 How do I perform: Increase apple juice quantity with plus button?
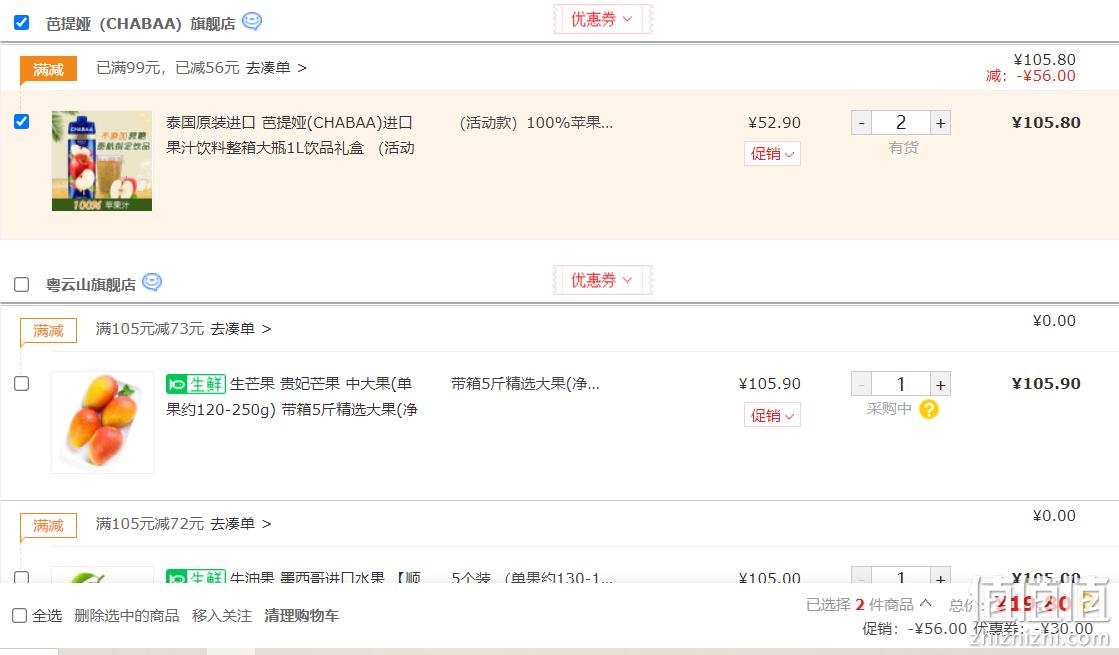click(941, 123)
